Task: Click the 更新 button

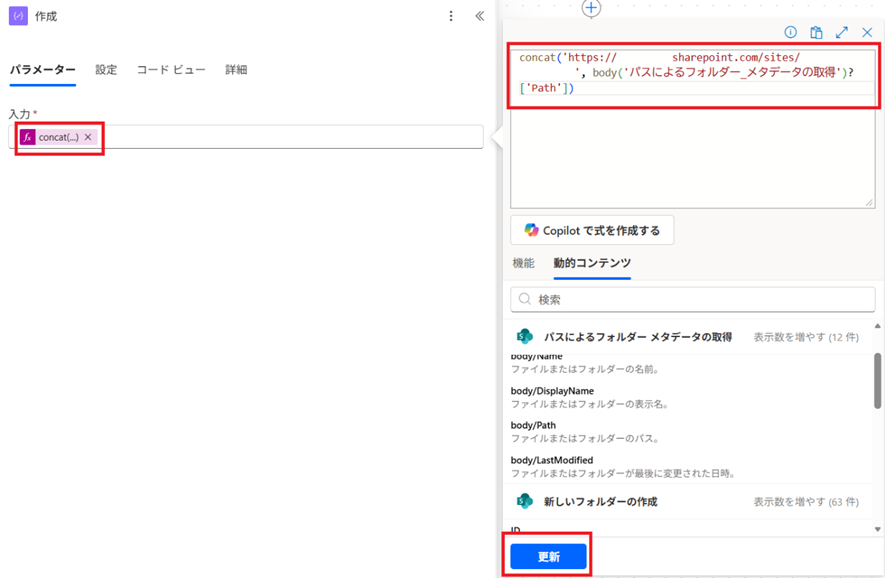Action: pos(548,557)
